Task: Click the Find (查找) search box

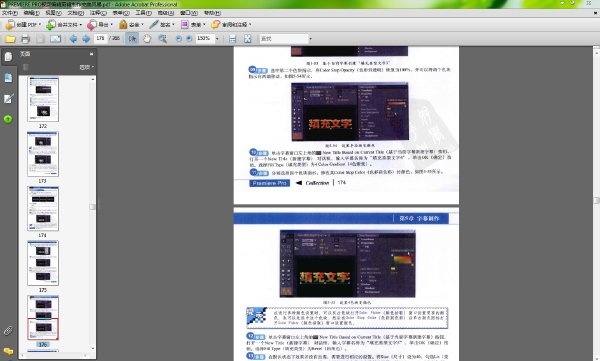Action: click(283, 39)
